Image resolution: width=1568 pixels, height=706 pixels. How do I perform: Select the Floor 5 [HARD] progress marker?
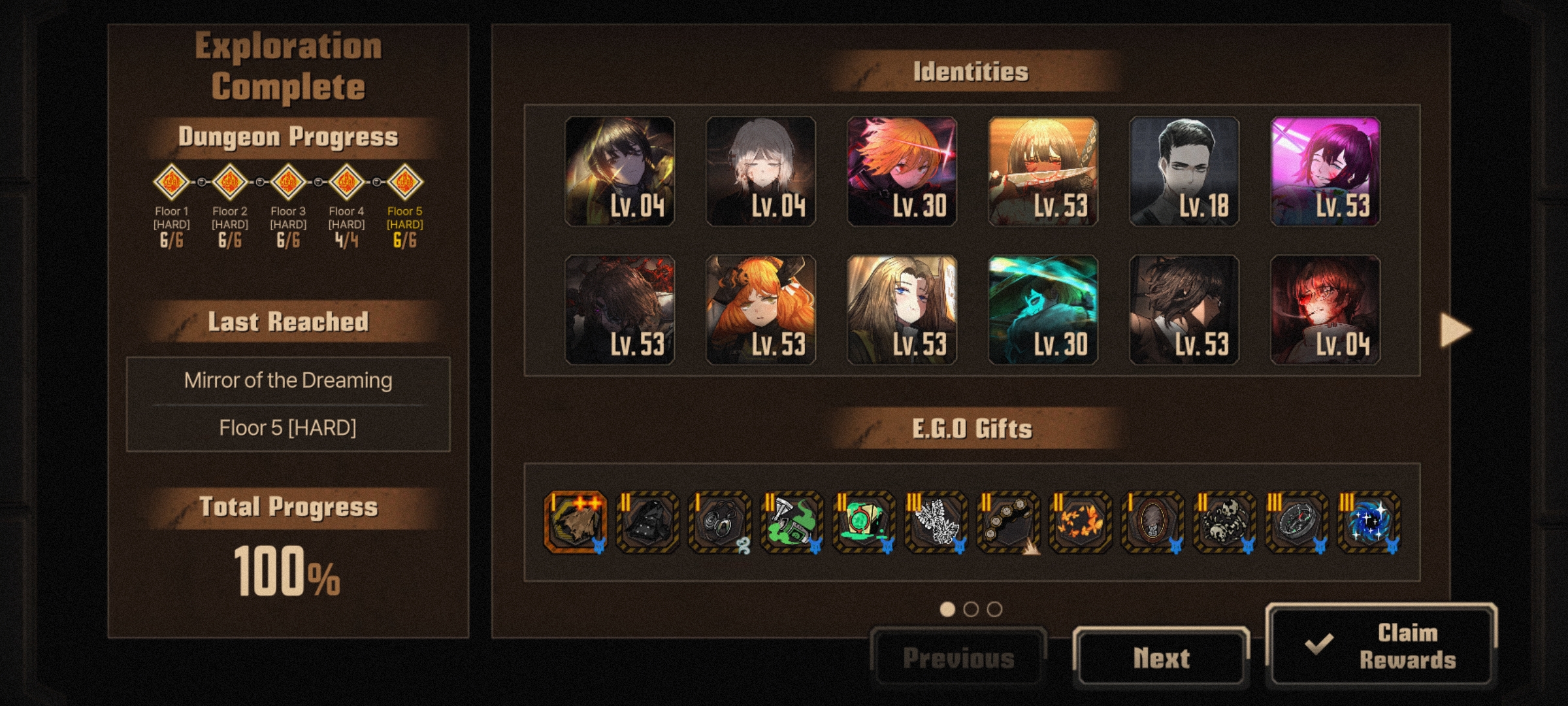pyautogui.click(x=405, y=182)
